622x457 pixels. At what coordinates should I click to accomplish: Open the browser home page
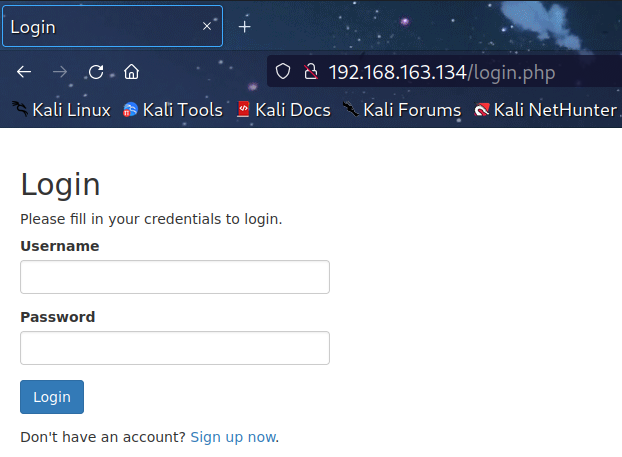click(x=131, y=72)
